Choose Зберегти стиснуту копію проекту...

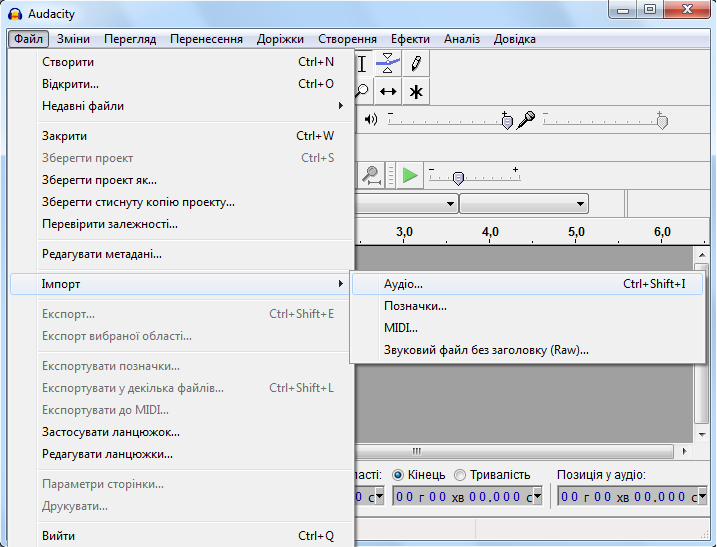[x=182, y=202]
